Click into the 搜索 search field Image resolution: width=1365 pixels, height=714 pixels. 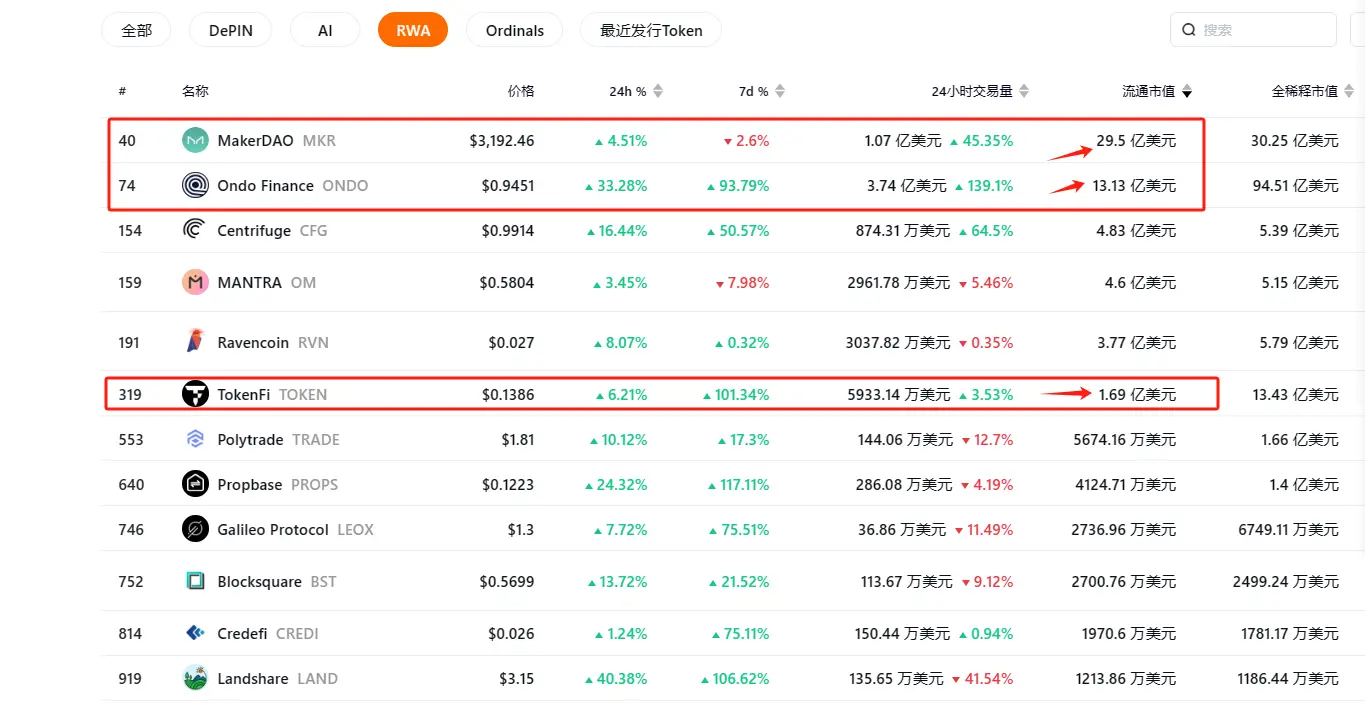click(1253, 30)
